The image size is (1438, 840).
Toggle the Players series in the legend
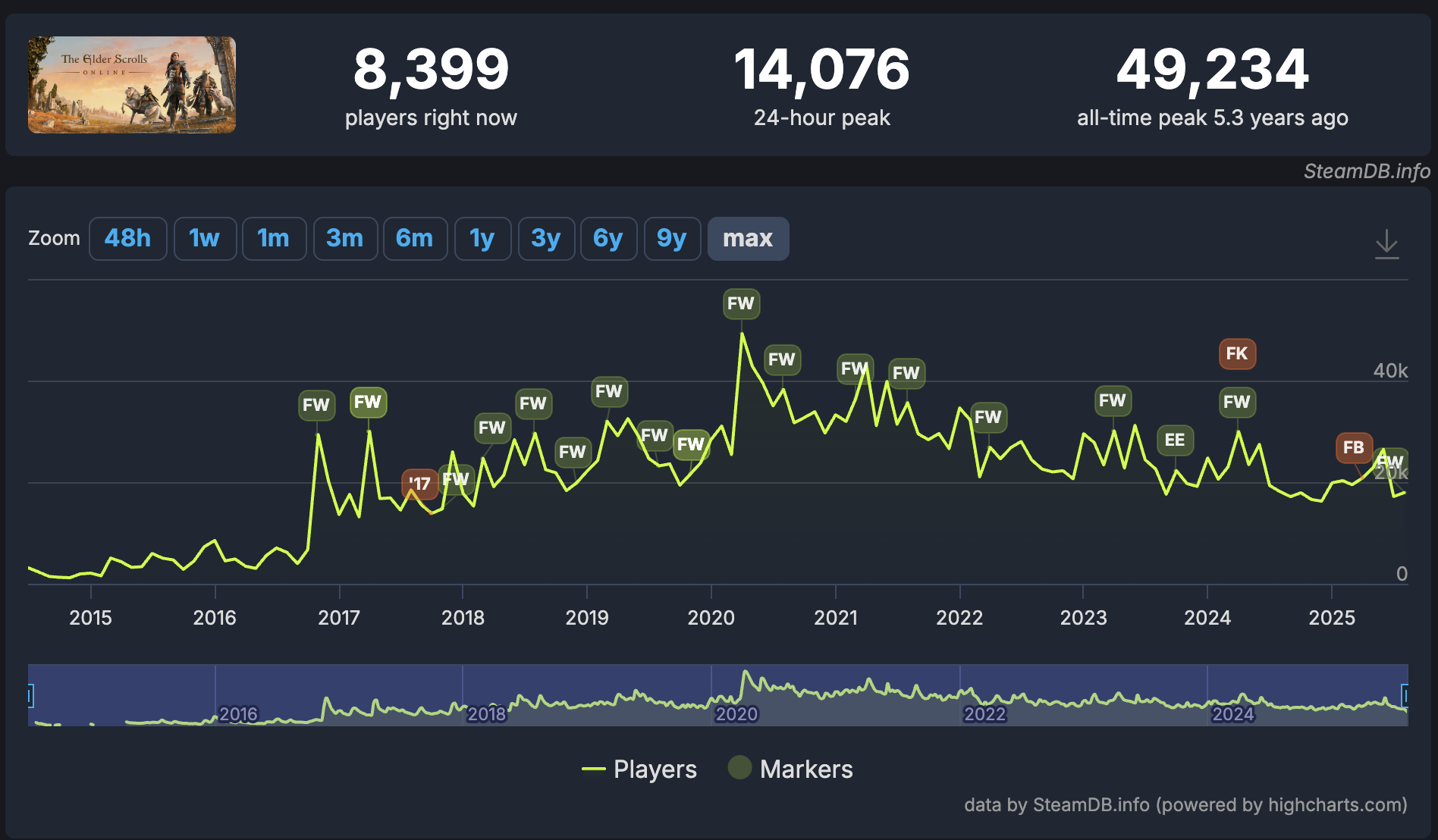[x=639, y=769]
